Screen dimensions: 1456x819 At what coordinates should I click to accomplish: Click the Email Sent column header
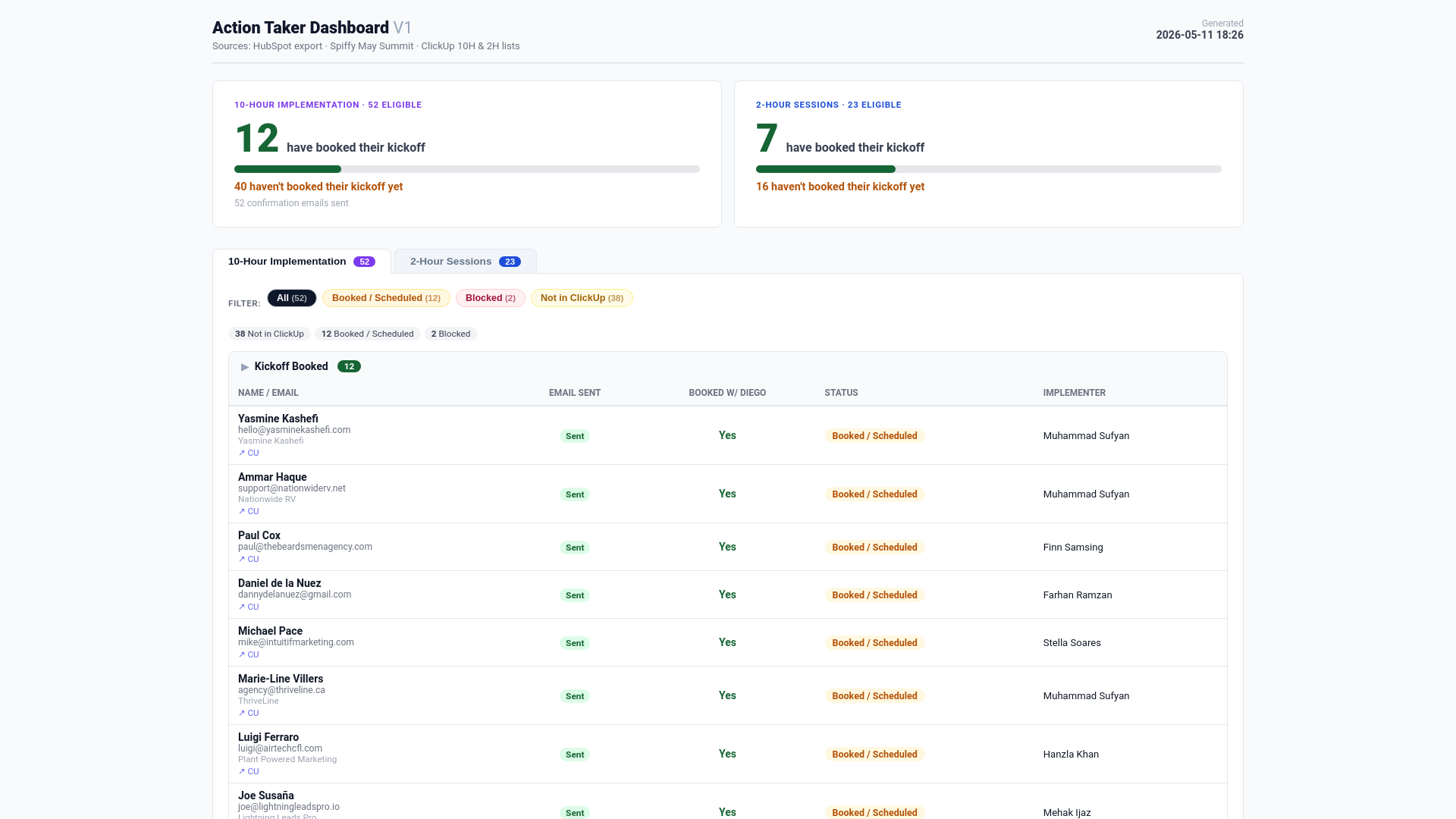tap(575, 393)
